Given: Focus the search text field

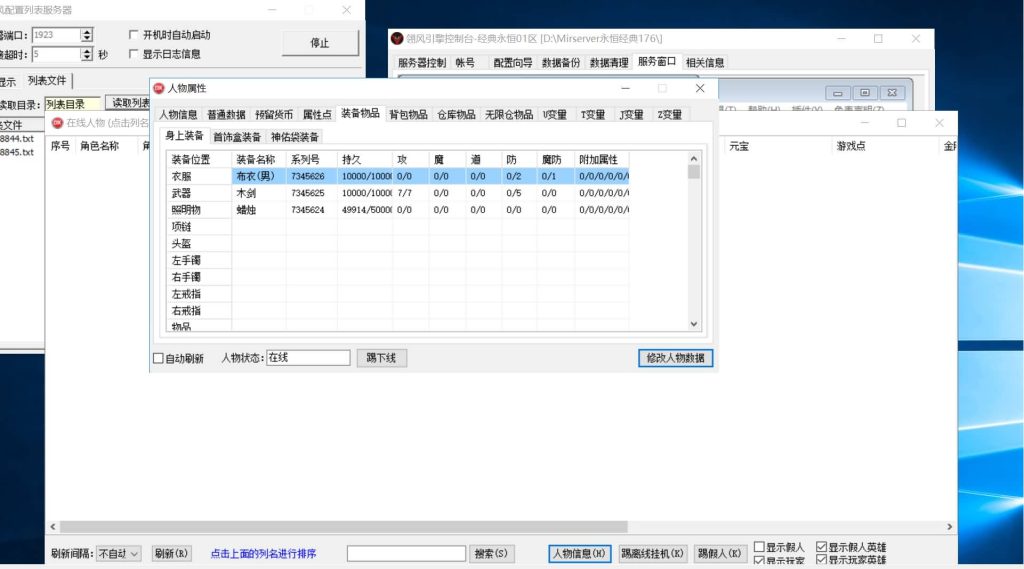Looking at the screenshot, I should tap(406, 553).
